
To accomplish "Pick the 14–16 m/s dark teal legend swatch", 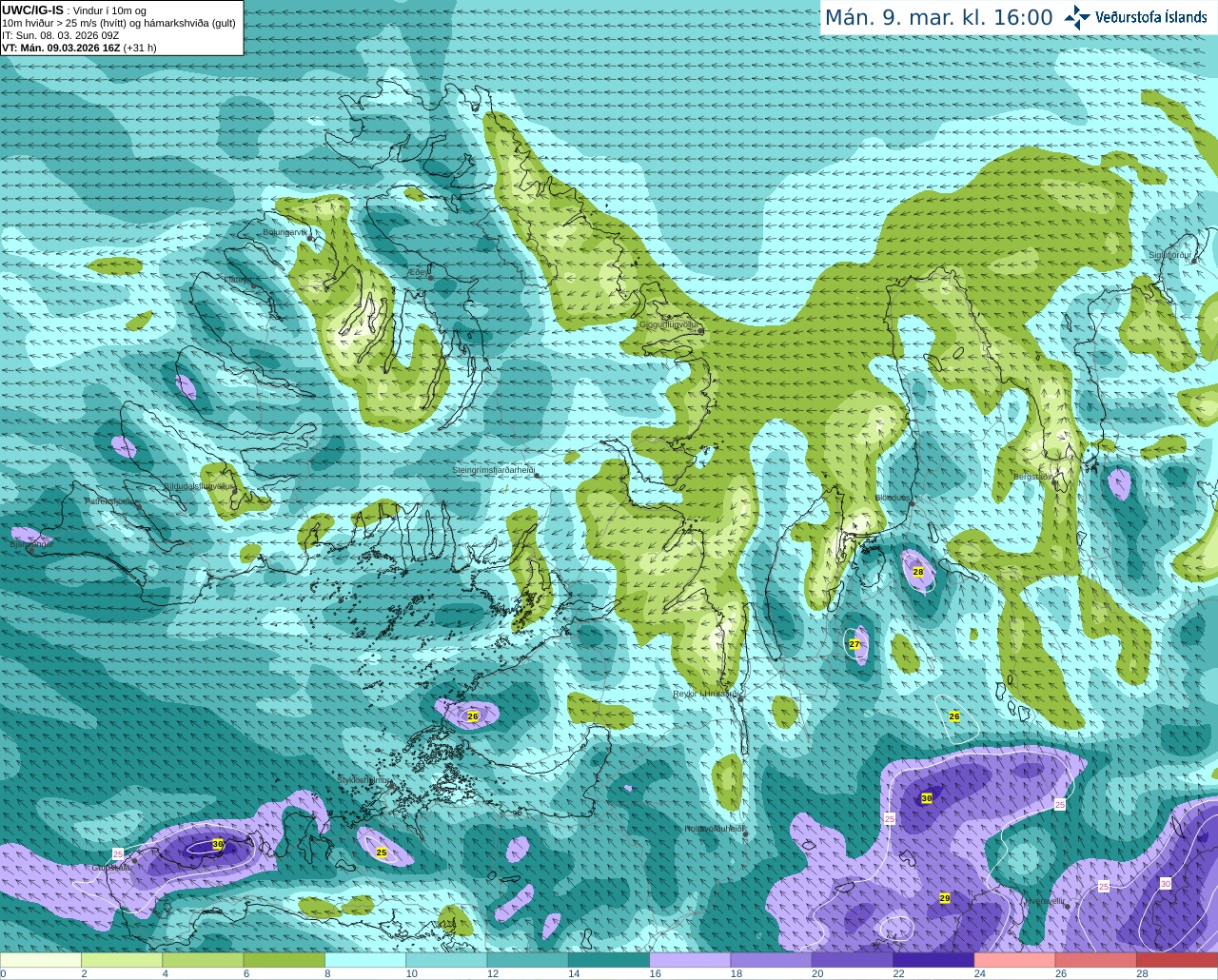I will [609, 960].
